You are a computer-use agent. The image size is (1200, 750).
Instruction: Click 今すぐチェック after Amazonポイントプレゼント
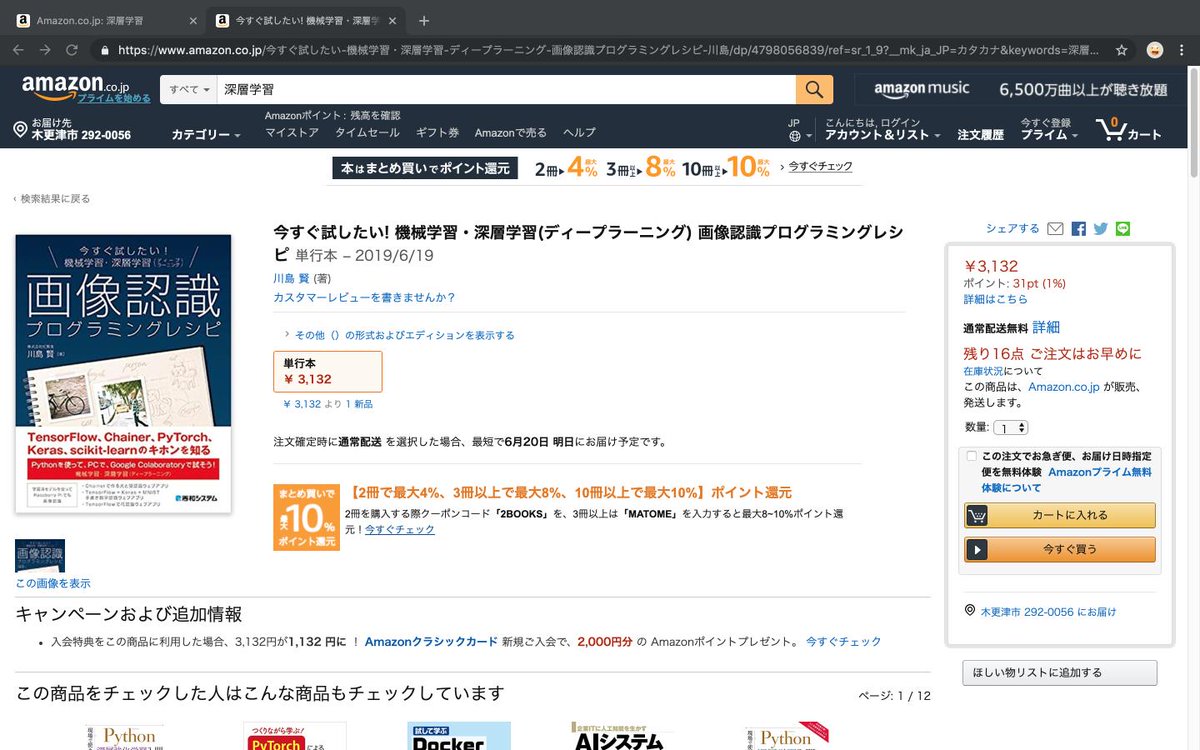click(844, 642)
